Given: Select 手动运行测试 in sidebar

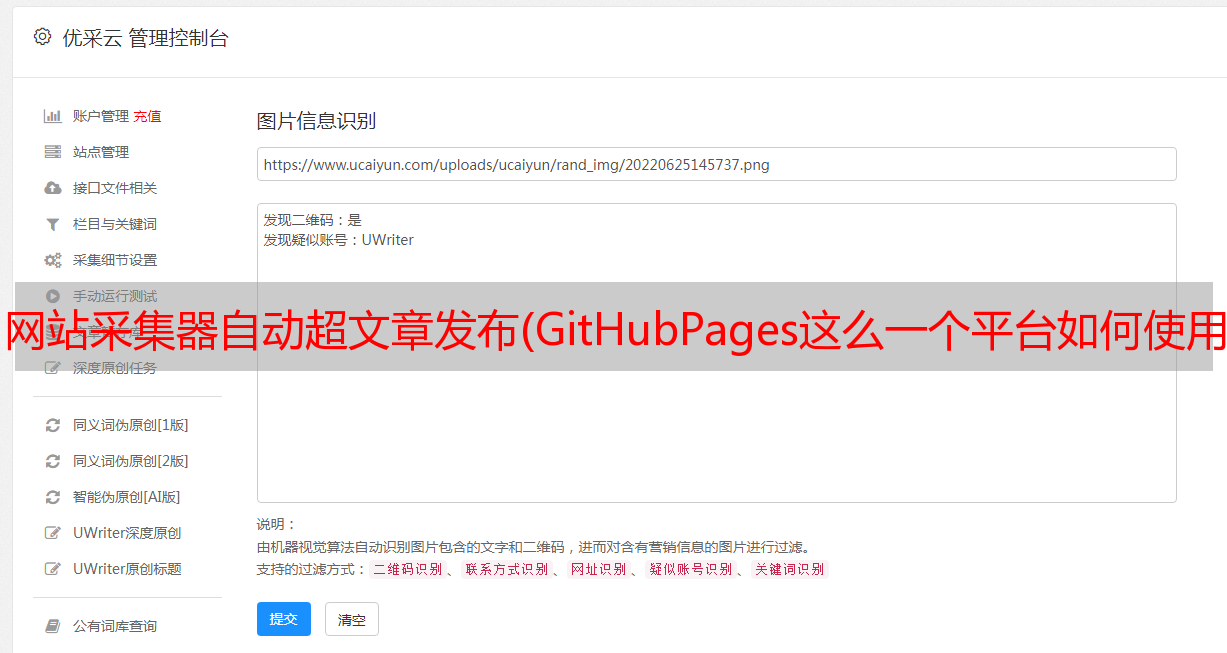Looking at the screenshot, I should coord(115,296).
